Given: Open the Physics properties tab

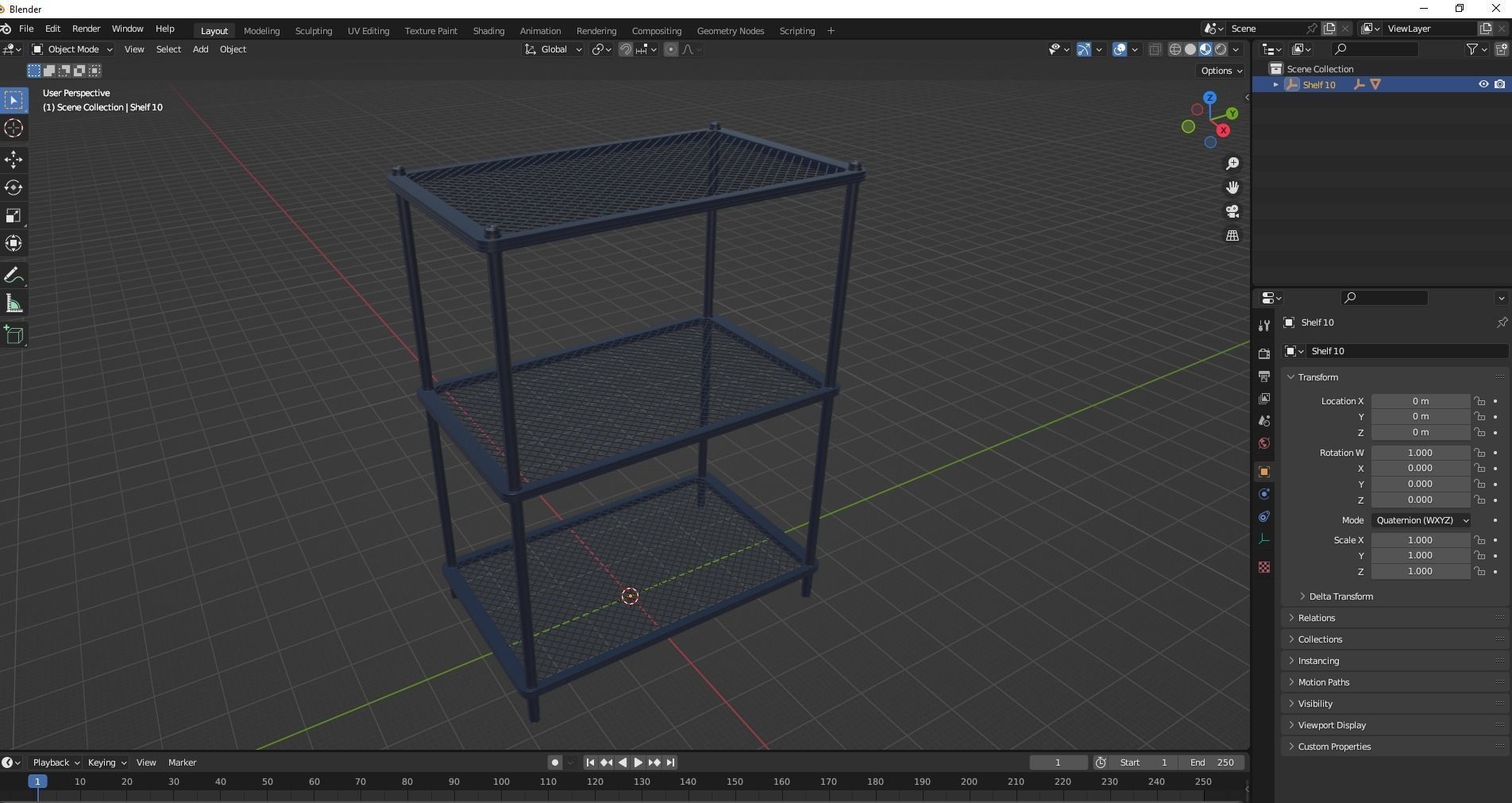Looking at the screenshot, I should [1264, 494].
